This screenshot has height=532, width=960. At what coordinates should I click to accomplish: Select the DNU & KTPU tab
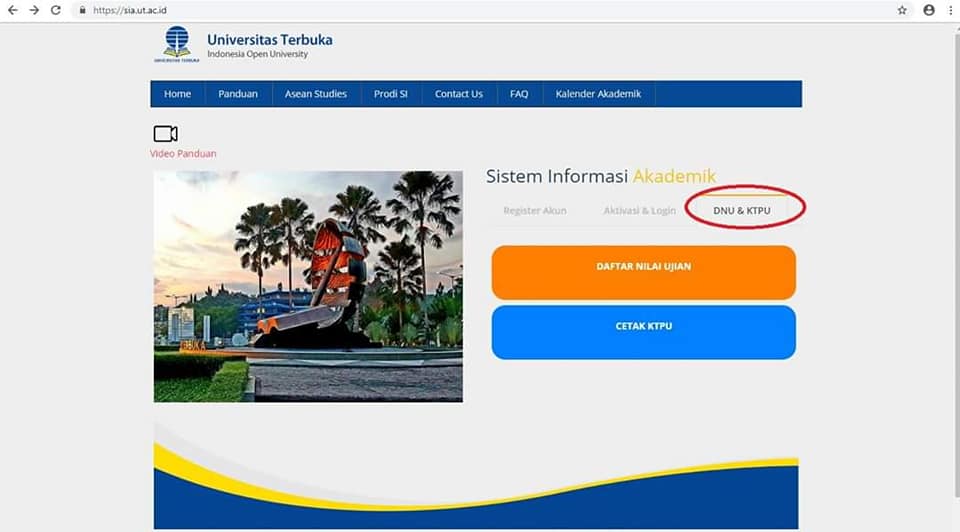(x=741, y=211)
